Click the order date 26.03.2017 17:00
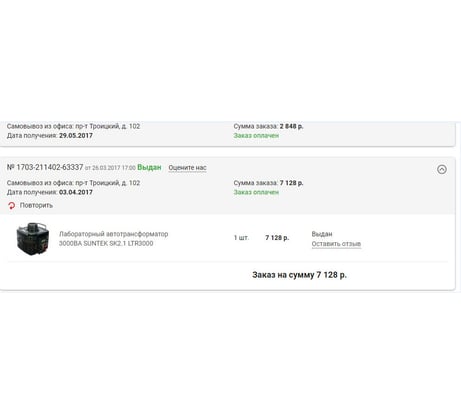Image resolution: width=461 pixels, height=415 pixels. point(110,168)
